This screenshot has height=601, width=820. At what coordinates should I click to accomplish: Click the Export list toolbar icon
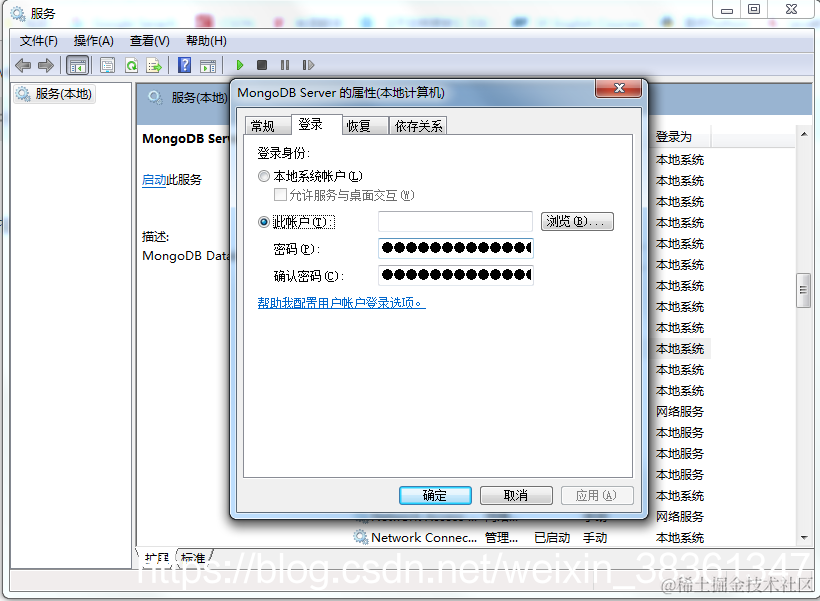point(154,65)
